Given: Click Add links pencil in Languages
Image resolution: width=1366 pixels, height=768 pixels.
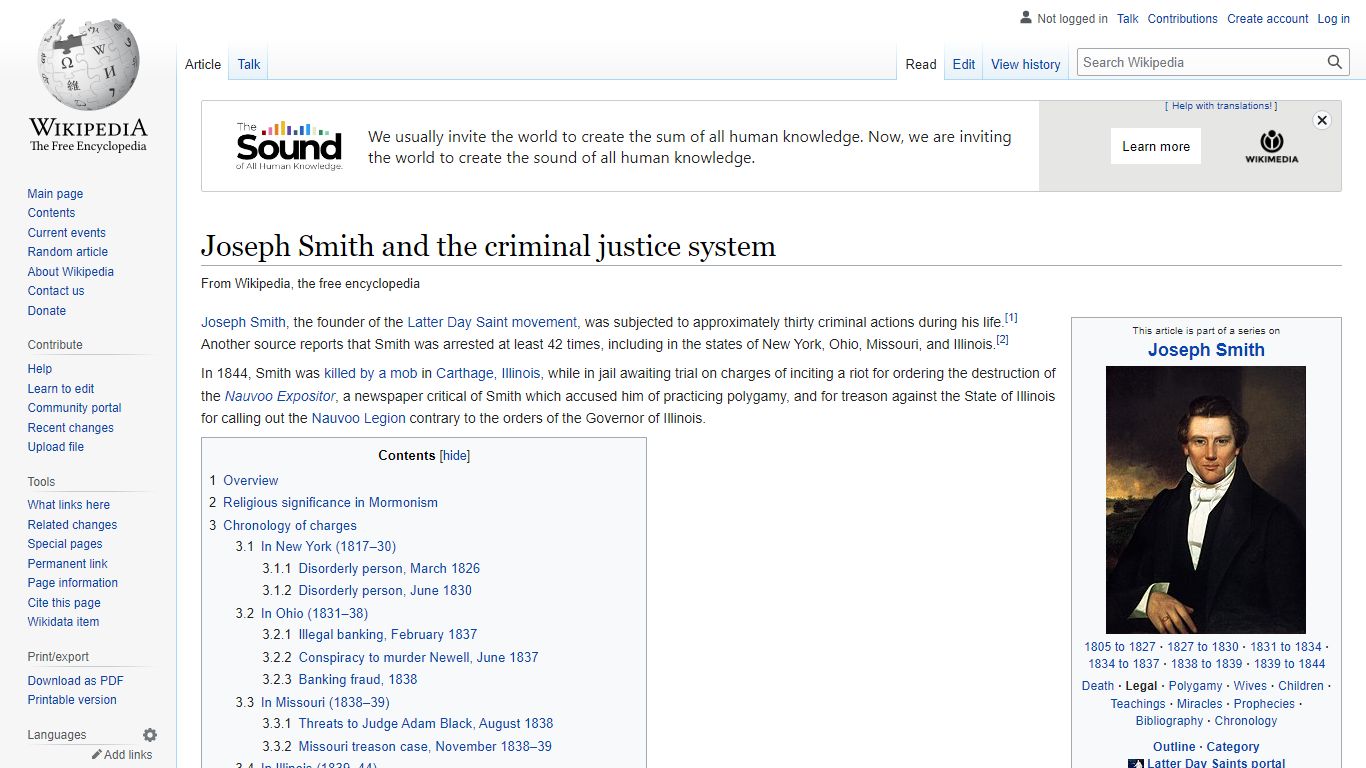Looking at the screenshot, I should pos(122,755).
